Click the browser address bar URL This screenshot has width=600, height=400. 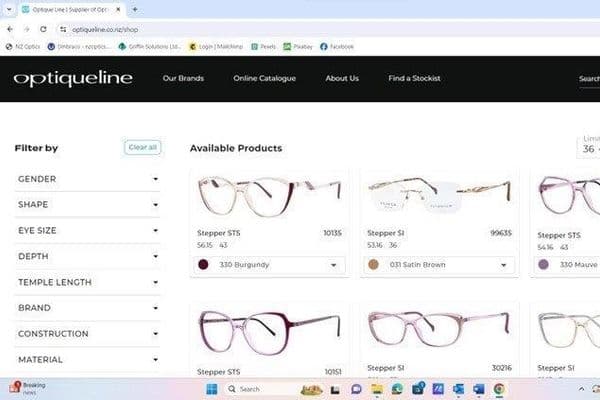[x=105, y=29]
